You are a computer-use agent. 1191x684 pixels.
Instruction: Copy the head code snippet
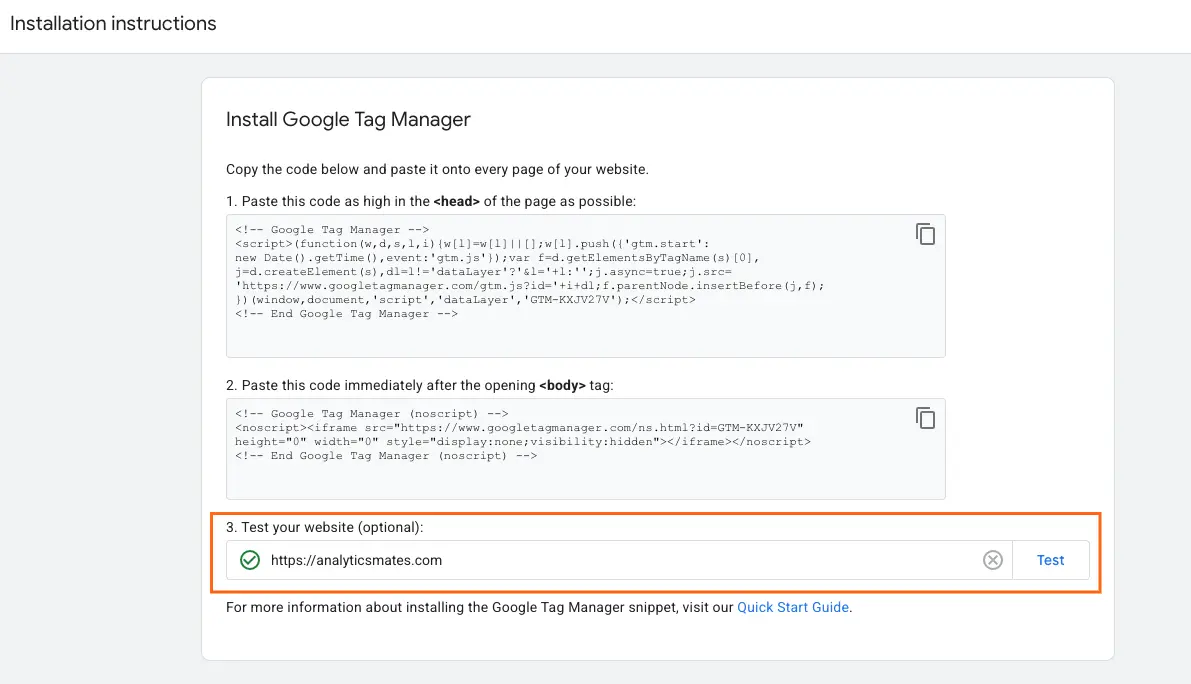coord(925,234)
